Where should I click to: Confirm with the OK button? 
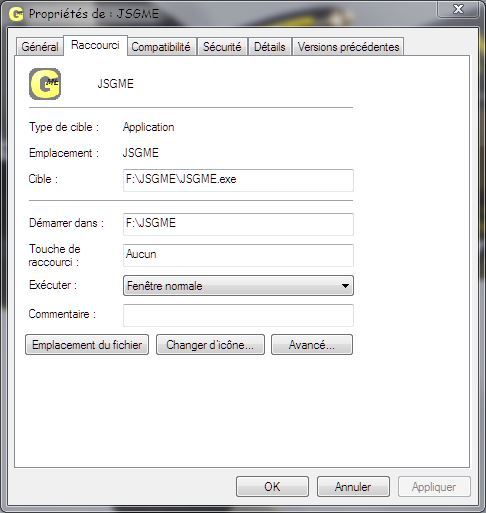click(272, 487)
